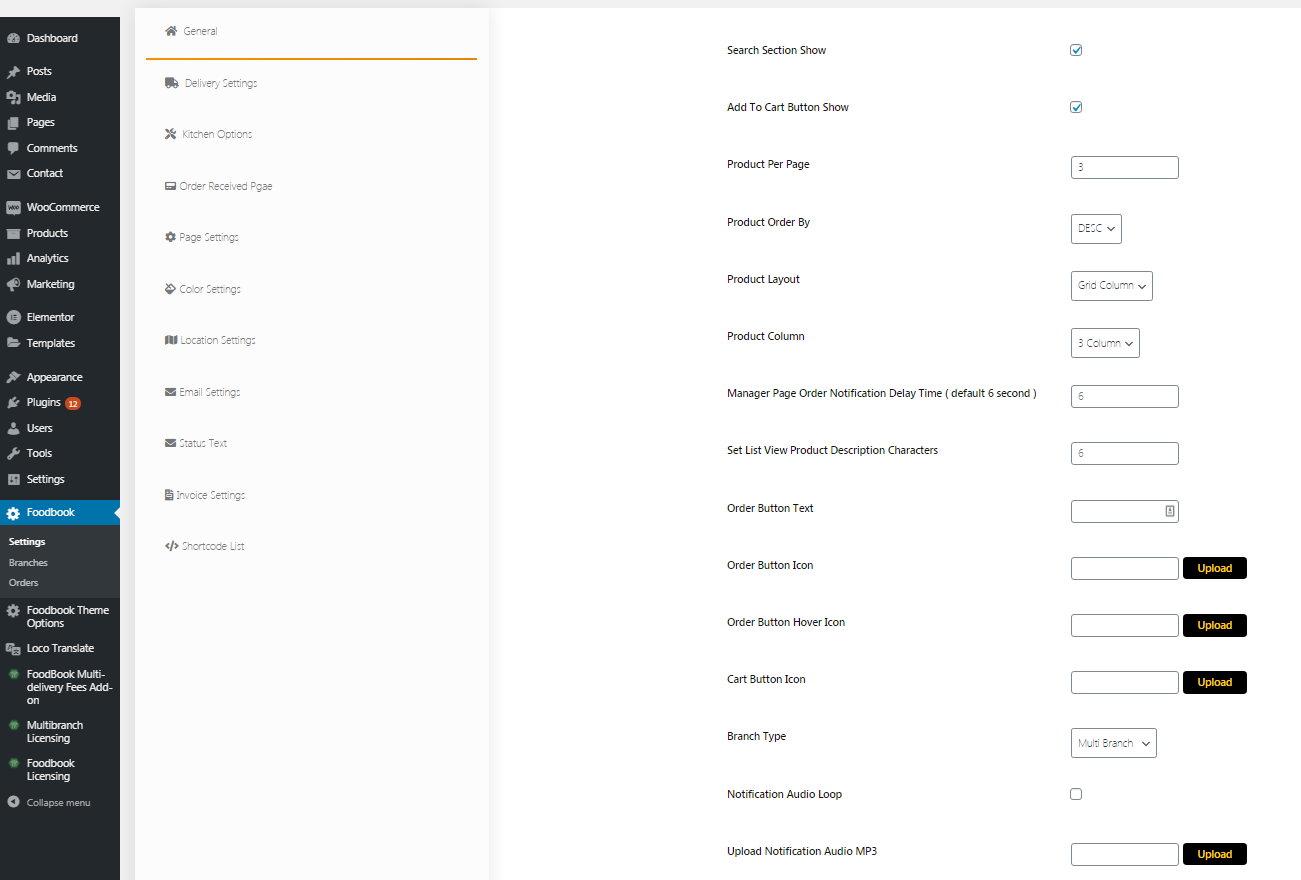Focus the Product Per Page field

[x=1124, y=168]
